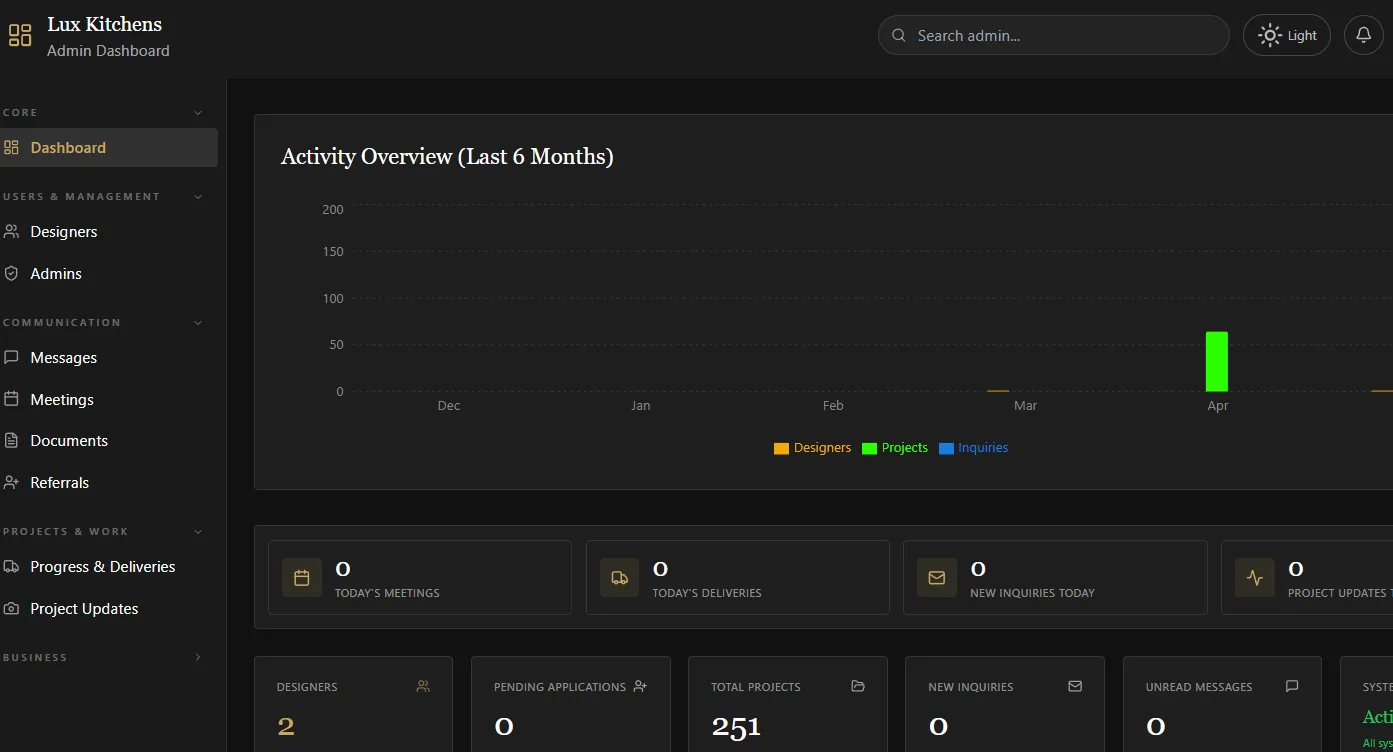The height and width of the screenshot is (752, 1393).
Task: Toggle Designers series in chart legend
Action: (x=812, y=448)
